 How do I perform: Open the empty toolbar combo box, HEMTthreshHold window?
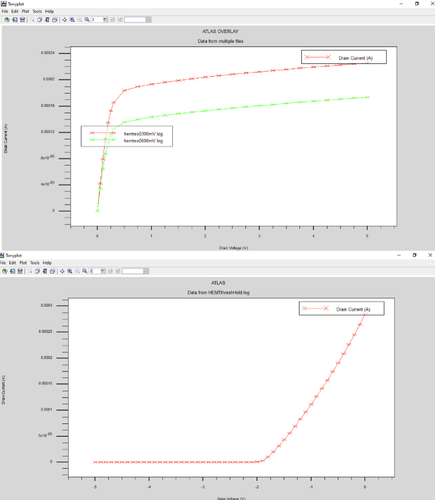click(135, 271)
